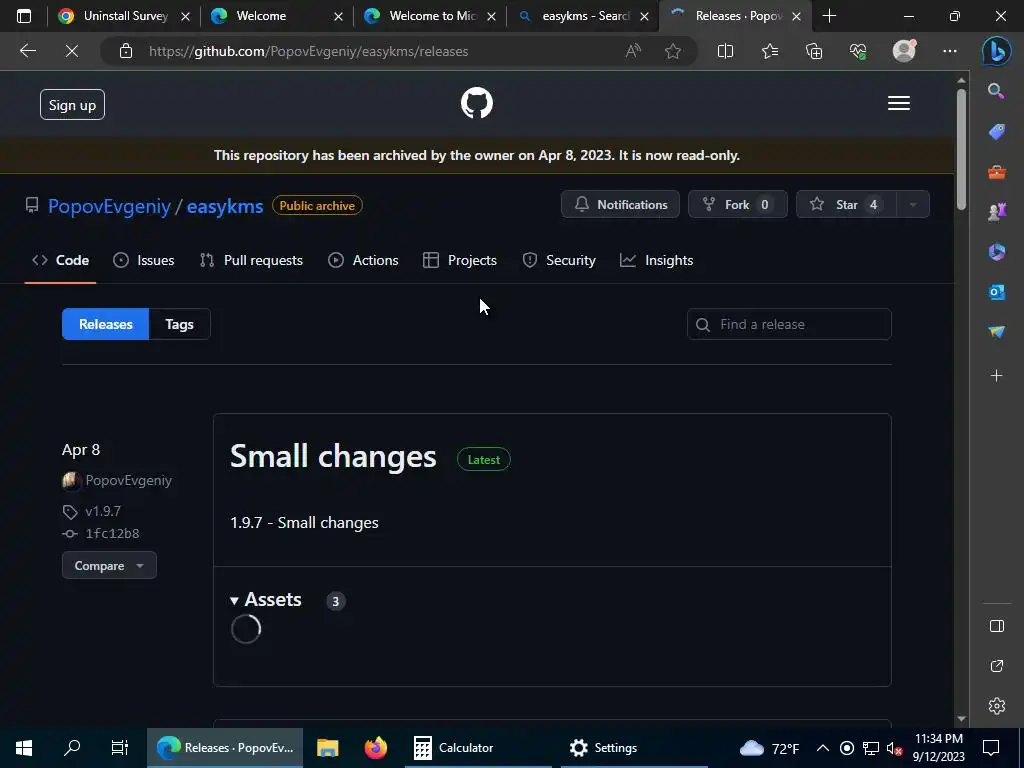This screenshot has height=768, width=1024.
Task: Fork the easykms repository
Action: tap(738, 204)
